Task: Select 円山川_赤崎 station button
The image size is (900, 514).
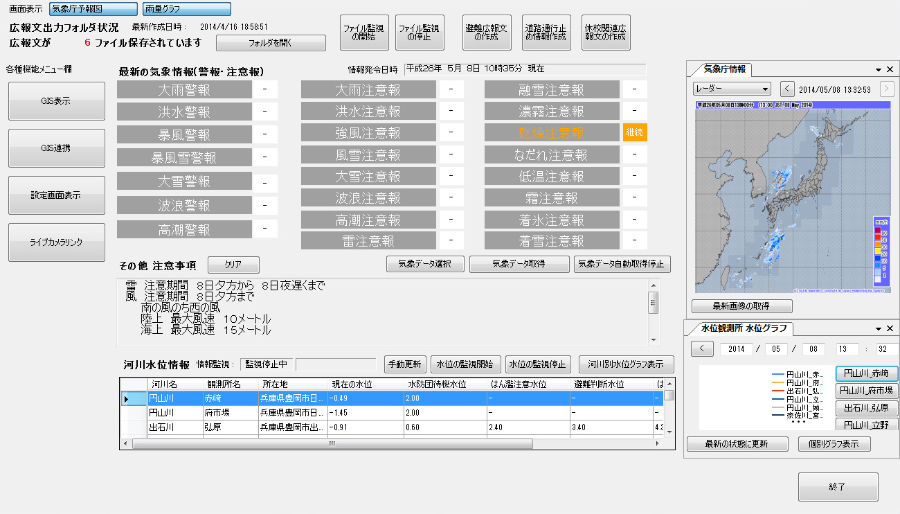Action: [866, 373]
